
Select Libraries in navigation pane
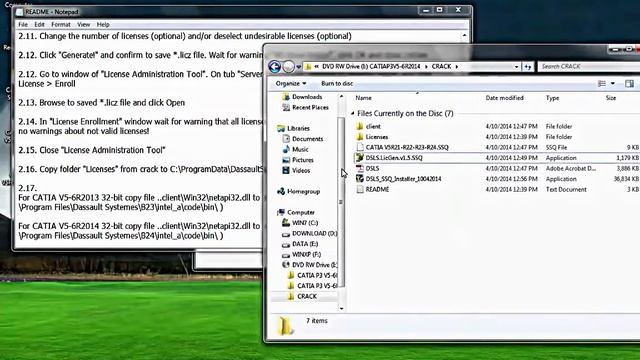(298, 128)
